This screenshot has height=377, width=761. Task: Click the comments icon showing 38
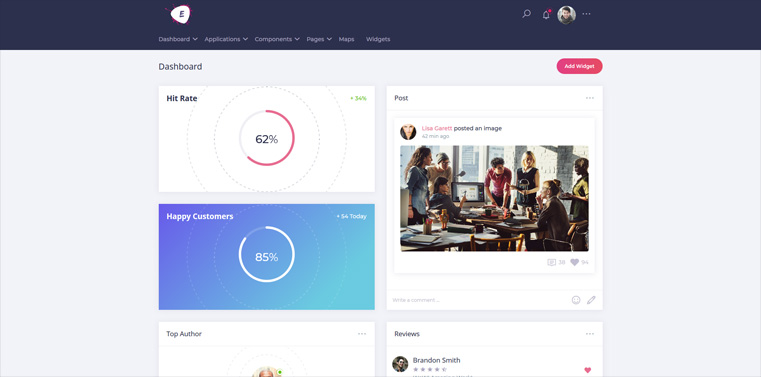point(551,262)
